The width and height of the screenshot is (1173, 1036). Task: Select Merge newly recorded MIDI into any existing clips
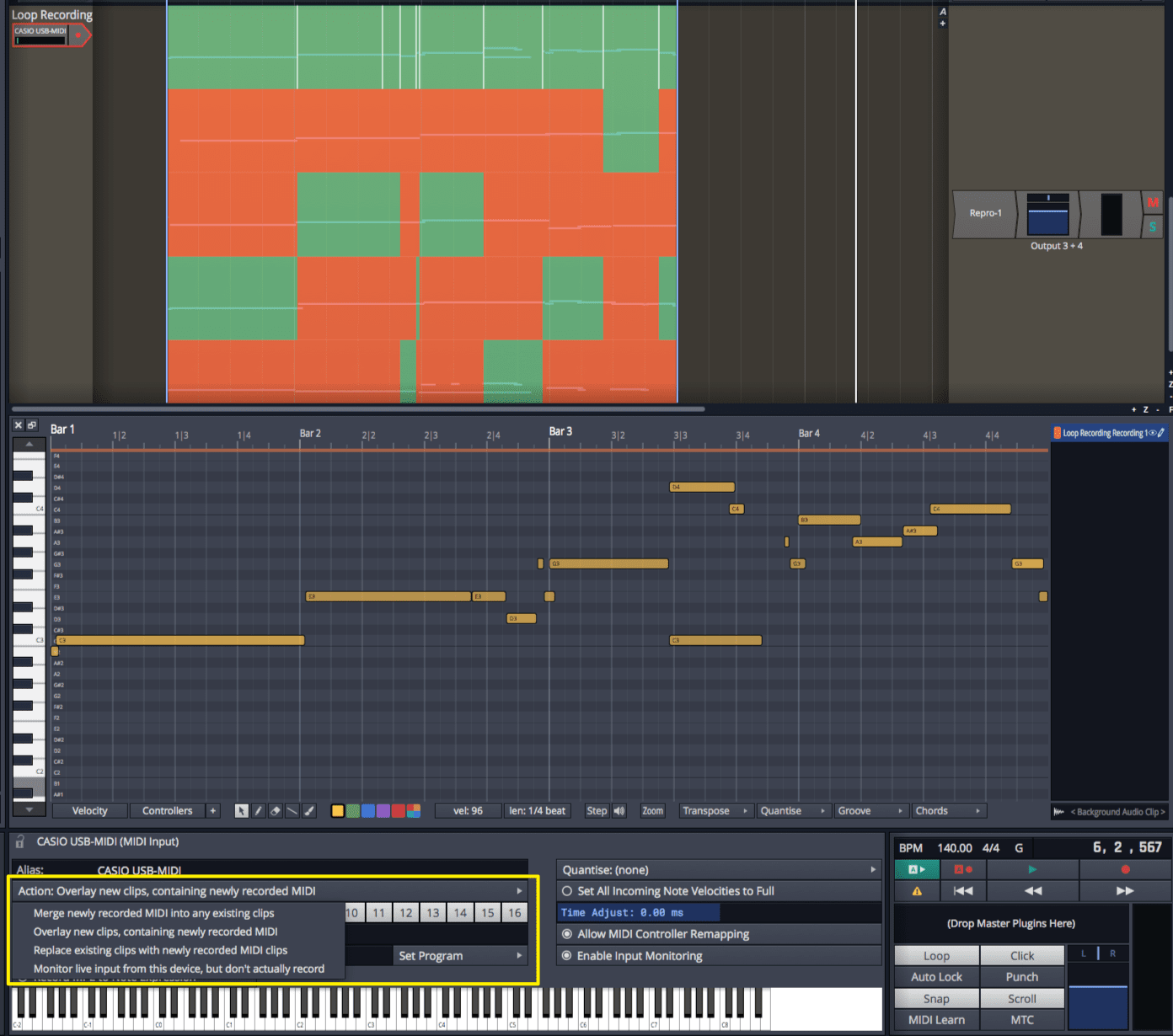(153, 912)
